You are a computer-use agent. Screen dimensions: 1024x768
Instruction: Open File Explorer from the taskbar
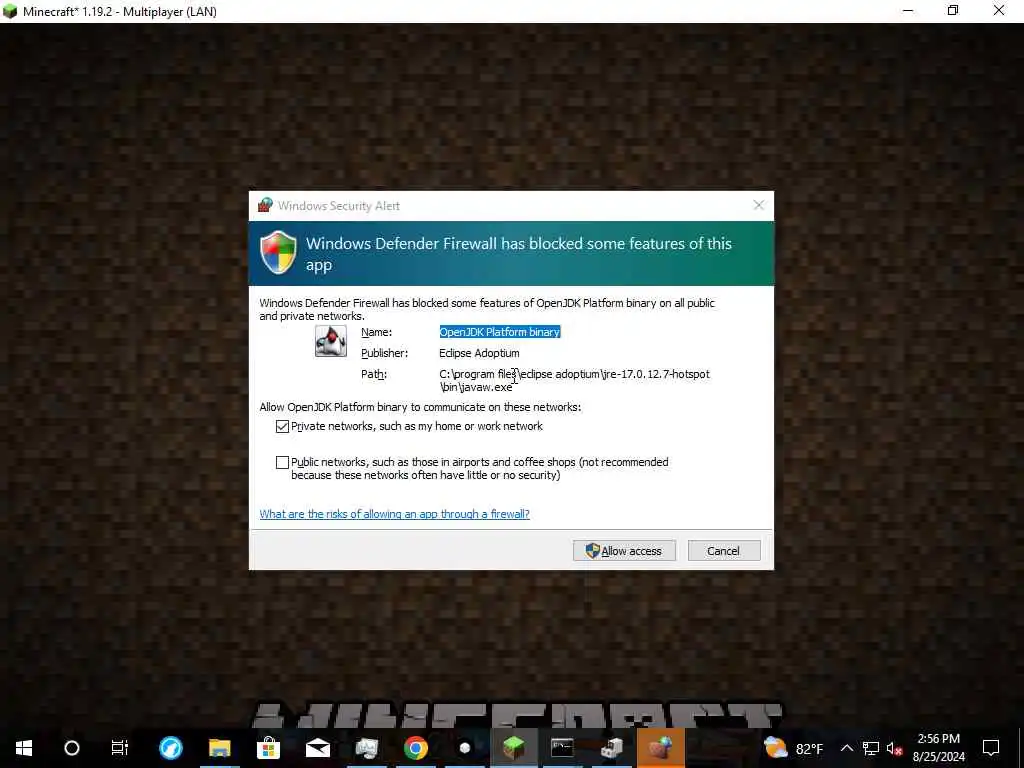pyautogui.click(x=219, y=748)
